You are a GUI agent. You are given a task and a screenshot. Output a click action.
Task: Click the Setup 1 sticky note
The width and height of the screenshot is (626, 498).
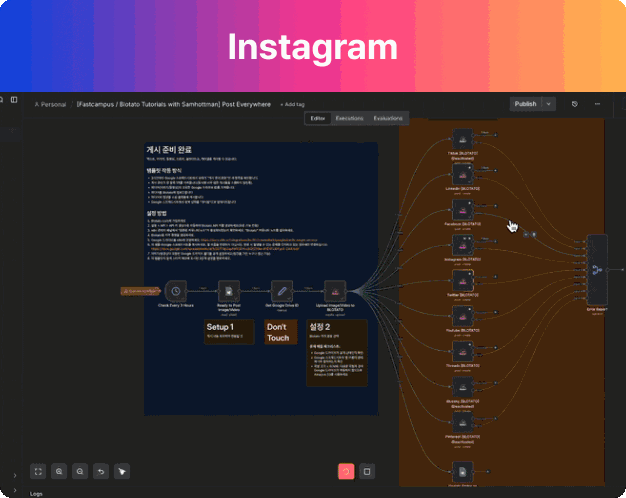tap(229, 332)
